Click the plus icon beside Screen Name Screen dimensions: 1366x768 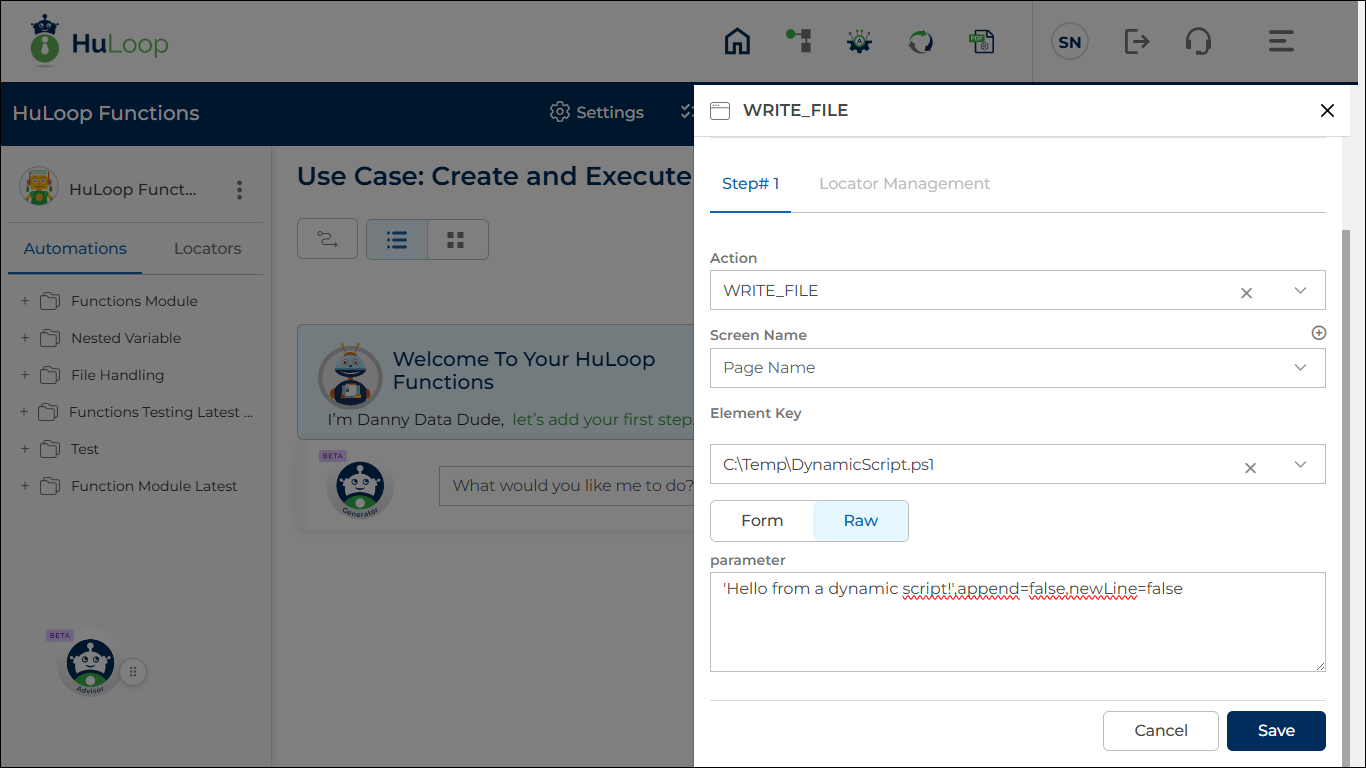click(1318, 333)
